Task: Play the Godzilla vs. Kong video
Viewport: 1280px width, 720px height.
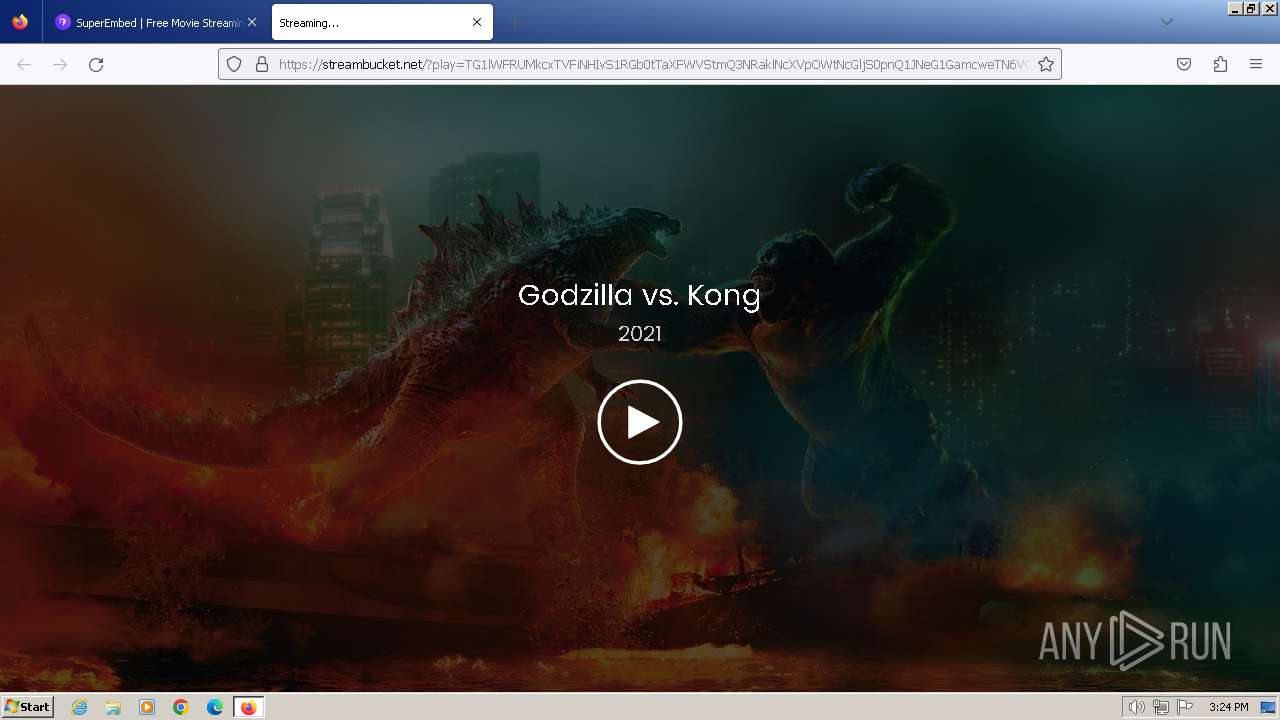Action: [640, 422]
